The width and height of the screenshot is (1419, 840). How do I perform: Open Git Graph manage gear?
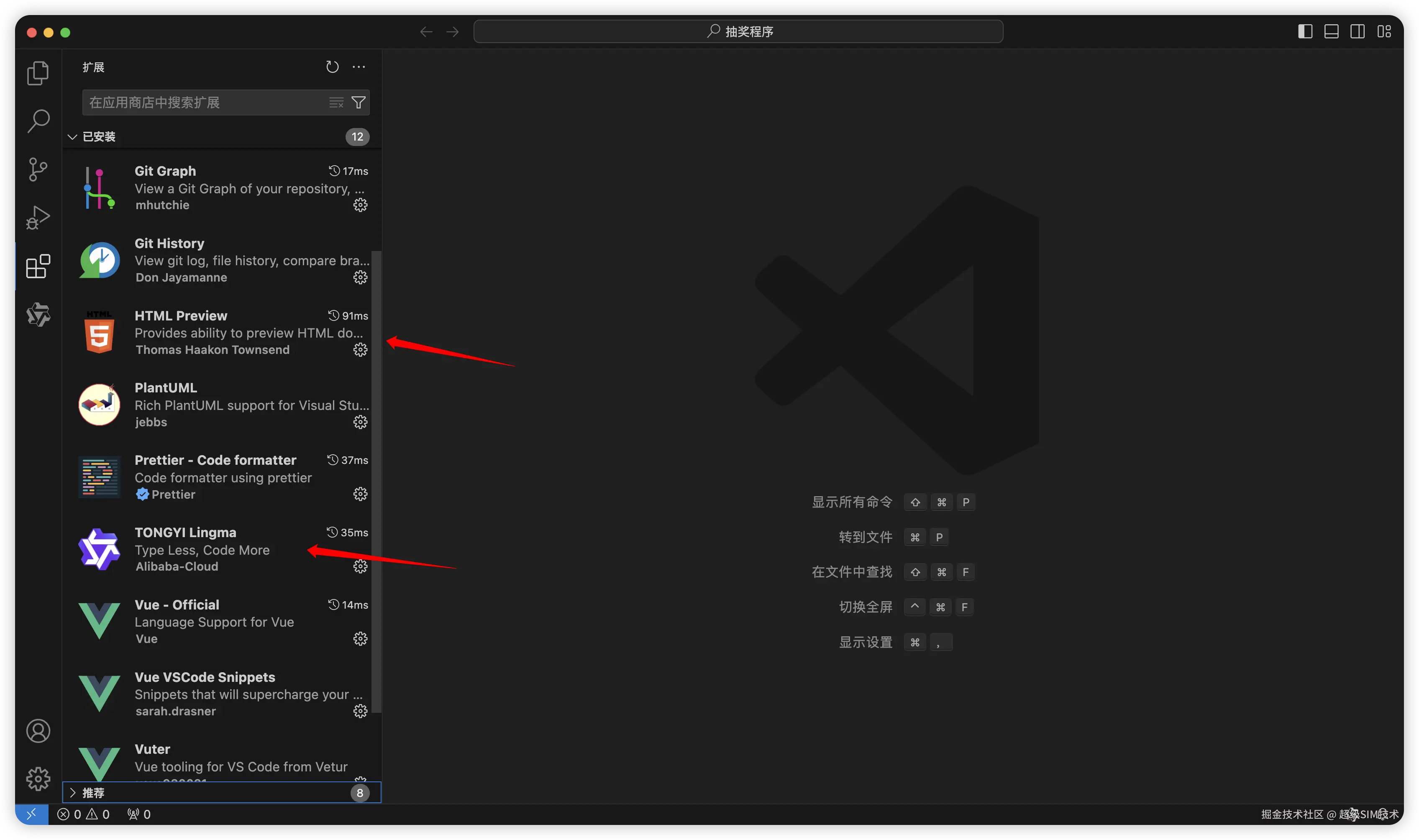click(361, 205)
